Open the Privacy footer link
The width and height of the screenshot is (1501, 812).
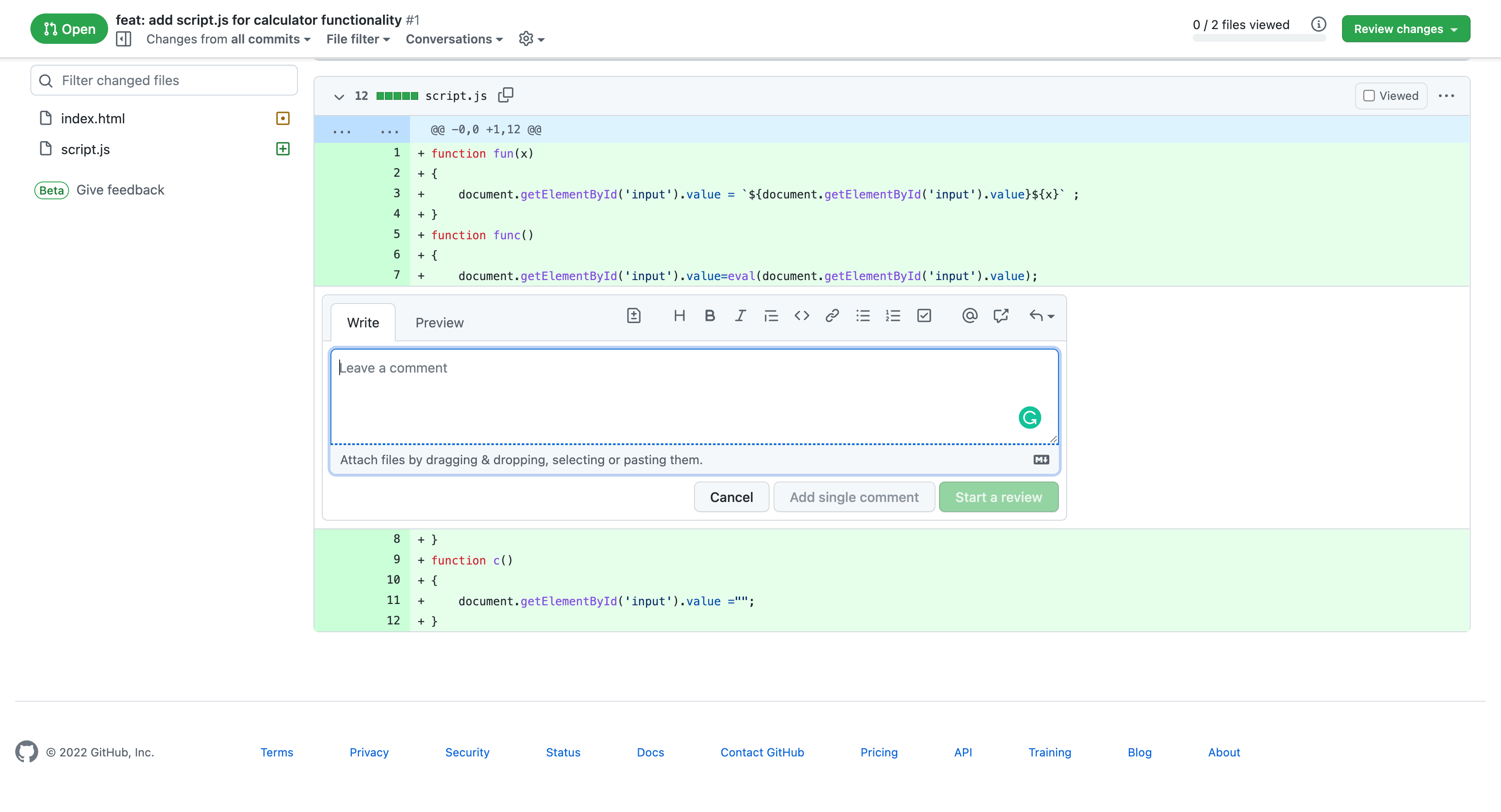pyautogui.click(x=369, y=752)
